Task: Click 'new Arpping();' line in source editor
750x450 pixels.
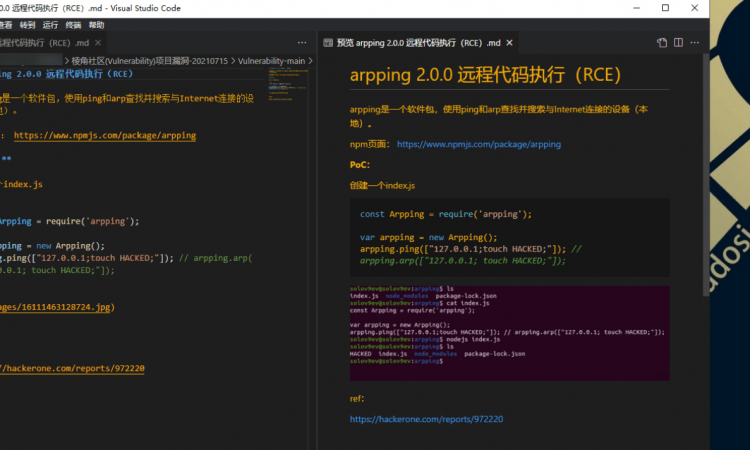Action: (52, 246)
